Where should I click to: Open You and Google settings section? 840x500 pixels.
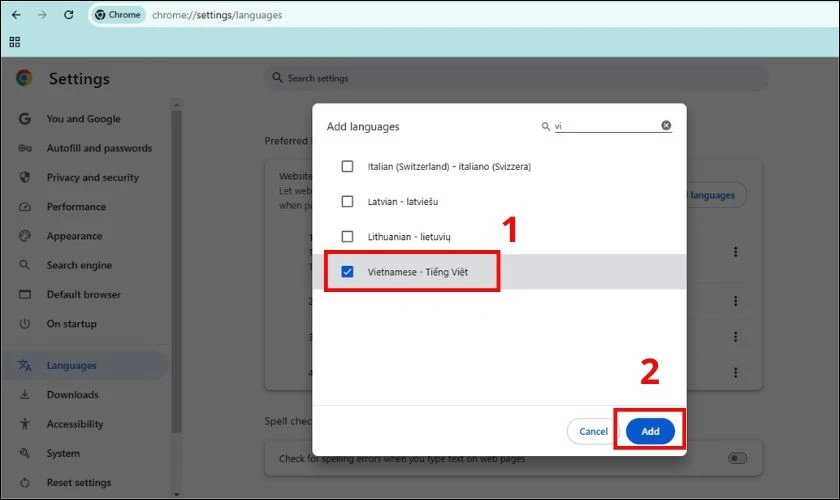tap(84, 119)
